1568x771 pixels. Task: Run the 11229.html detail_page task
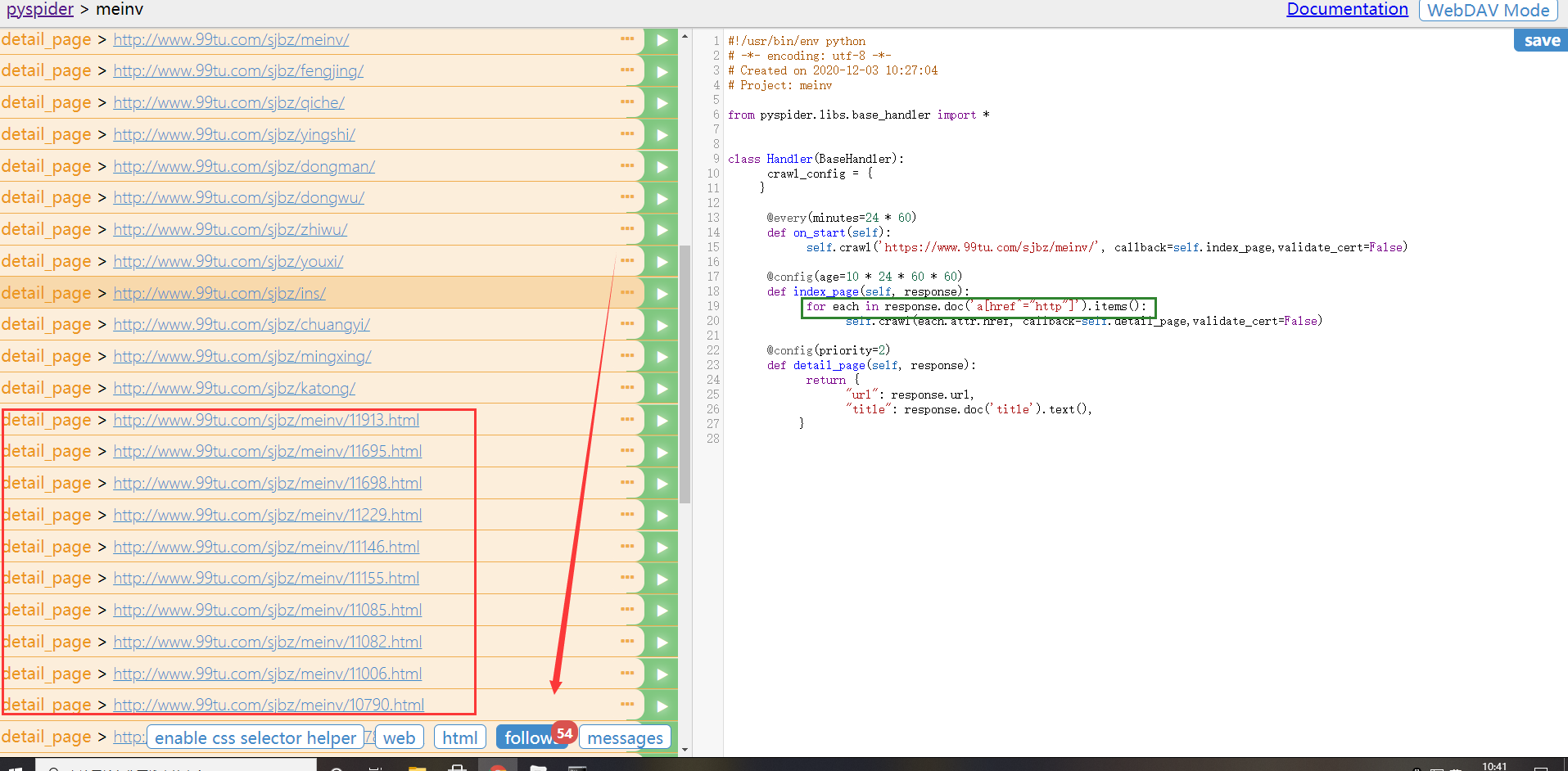662,516
